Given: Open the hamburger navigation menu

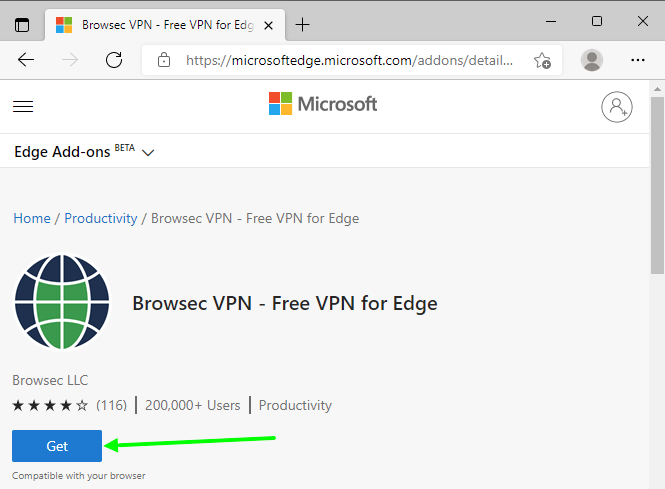Looking at the screenshot, I should point(23,106).
